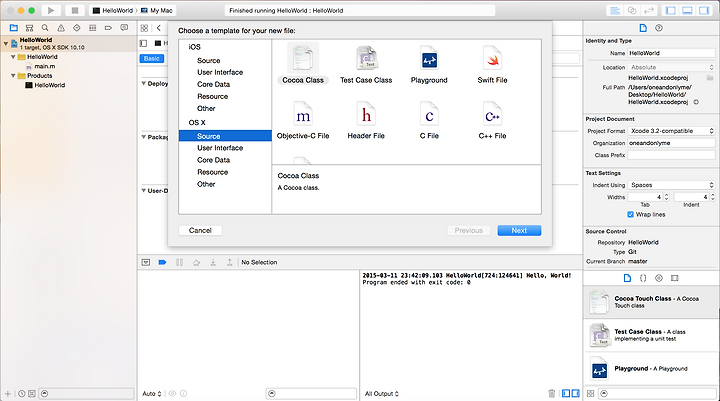Run the HelloWorld scheme with Play button
Image resolution: width=720 pixels, height=401 pixels.
(x=51, y=10)
